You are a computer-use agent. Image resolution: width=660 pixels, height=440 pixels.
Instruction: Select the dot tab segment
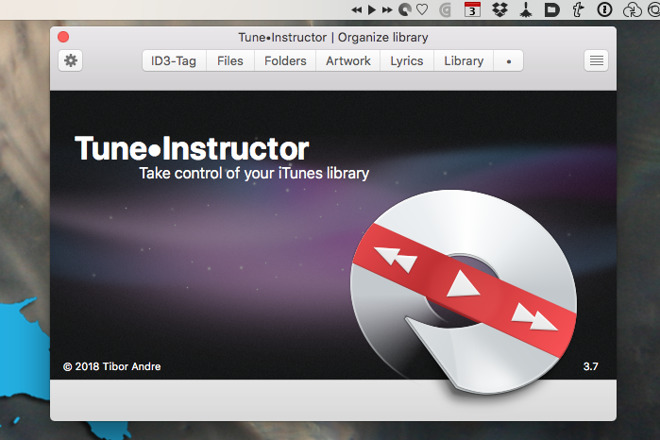[508, 61]
